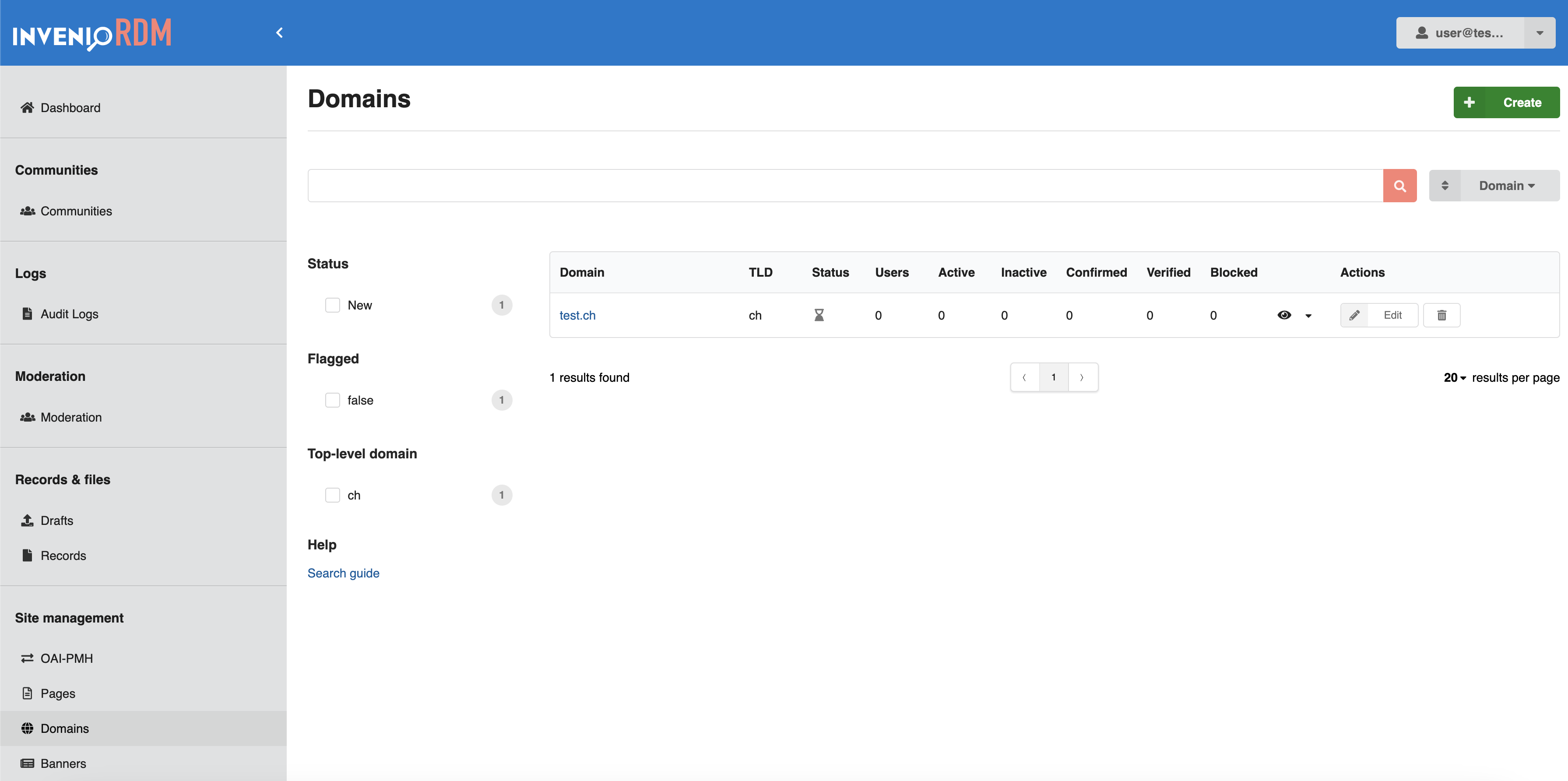The width and height of the screenshot is (1568, 781).
Task: Click the Blocked column header
Action: 1233,272
